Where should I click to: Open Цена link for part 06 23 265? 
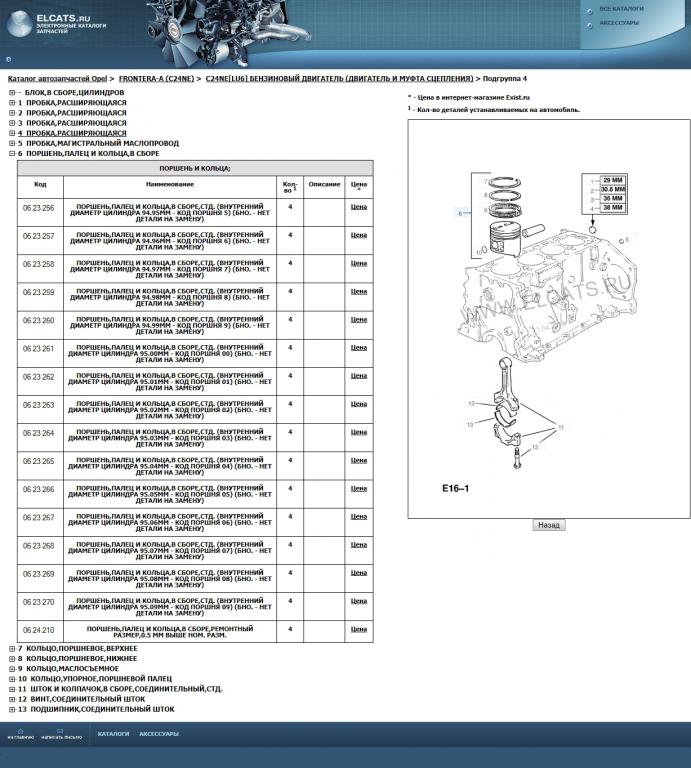click(x=358, y=460)
